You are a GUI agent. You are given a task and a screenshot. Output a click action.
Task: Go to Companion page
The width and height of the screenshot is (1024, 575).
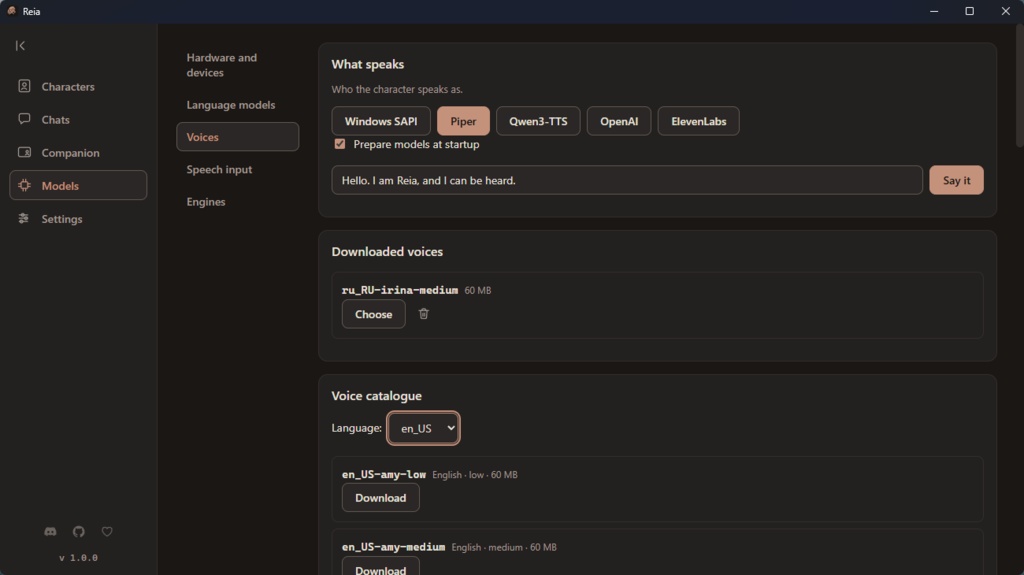coord(78,152)
